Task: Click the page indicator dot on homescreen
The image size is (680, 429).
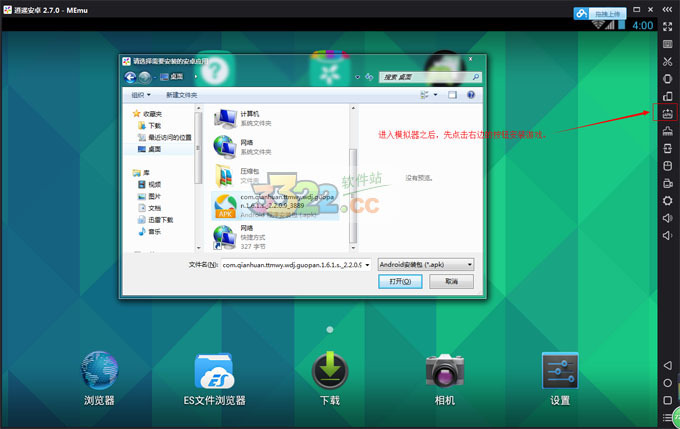Action: 330,330
